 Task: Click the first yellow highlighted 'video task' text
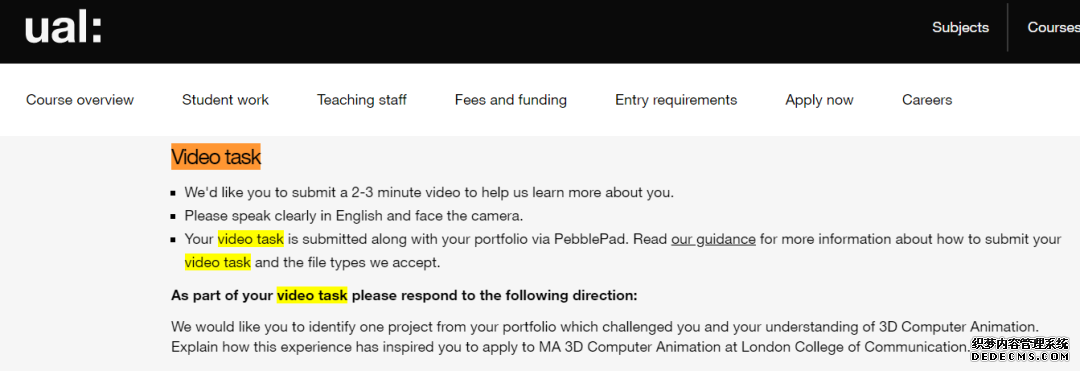tap(251, 239)
